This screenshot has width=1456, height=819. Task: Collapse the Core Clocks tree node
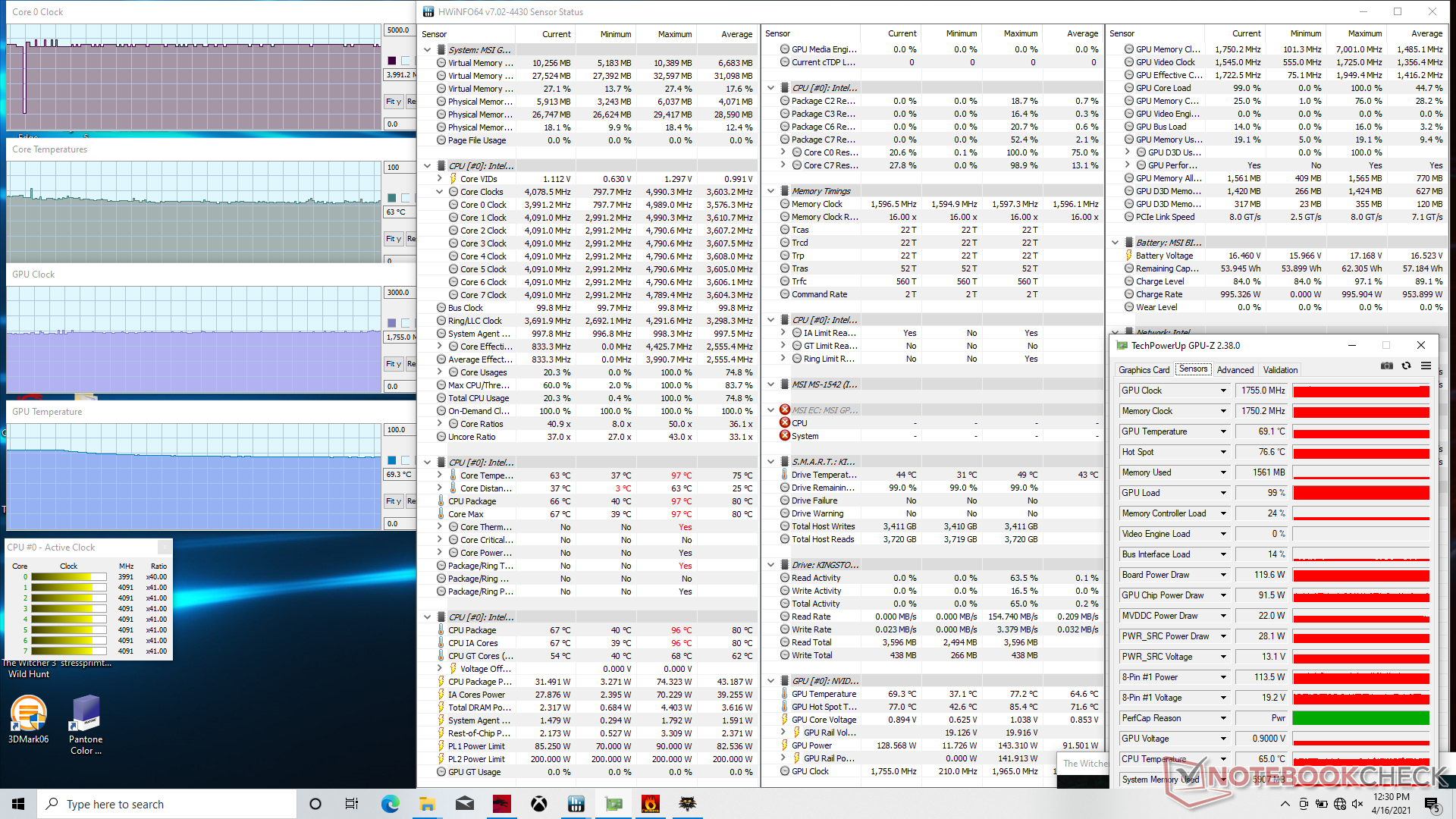pos(440,192)
